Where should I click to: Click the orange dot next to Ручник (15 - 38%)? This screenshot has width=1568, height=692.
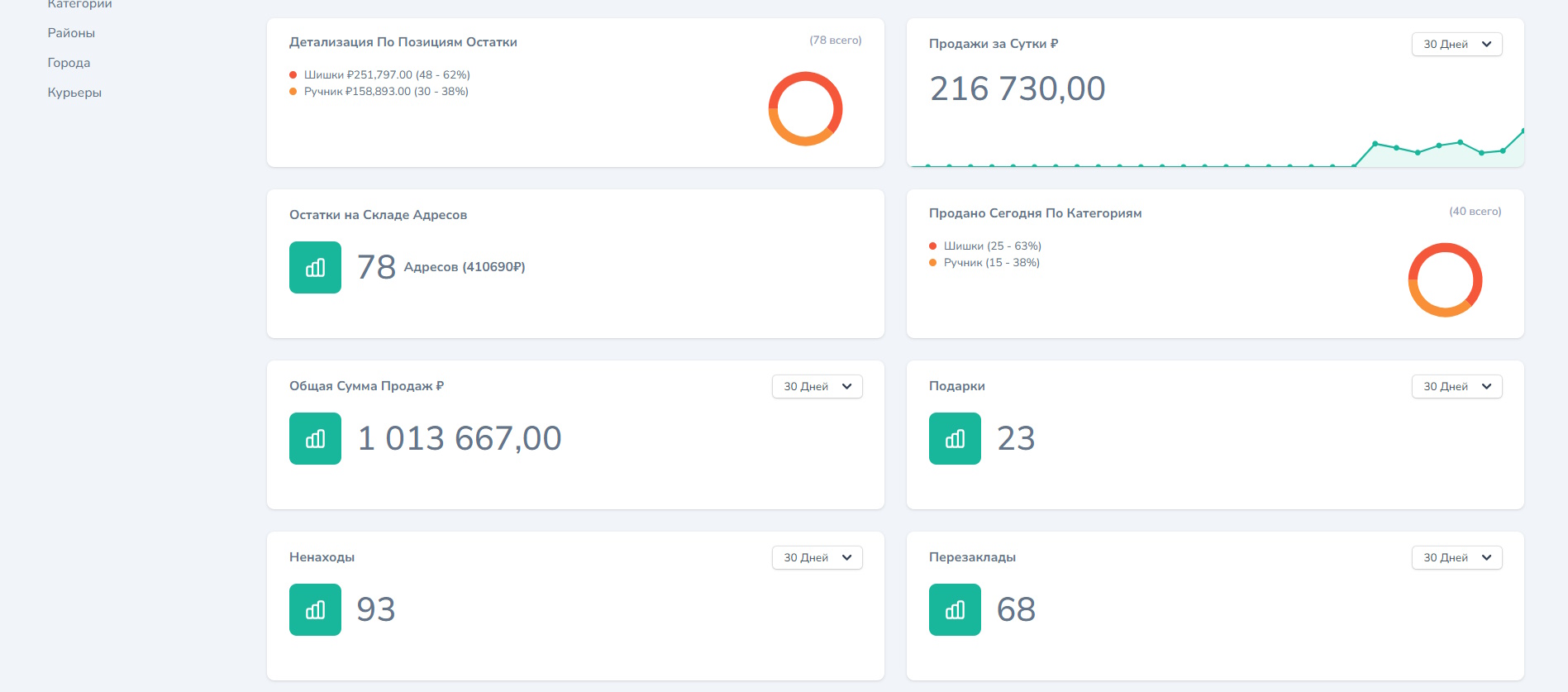tap(933, 263)
